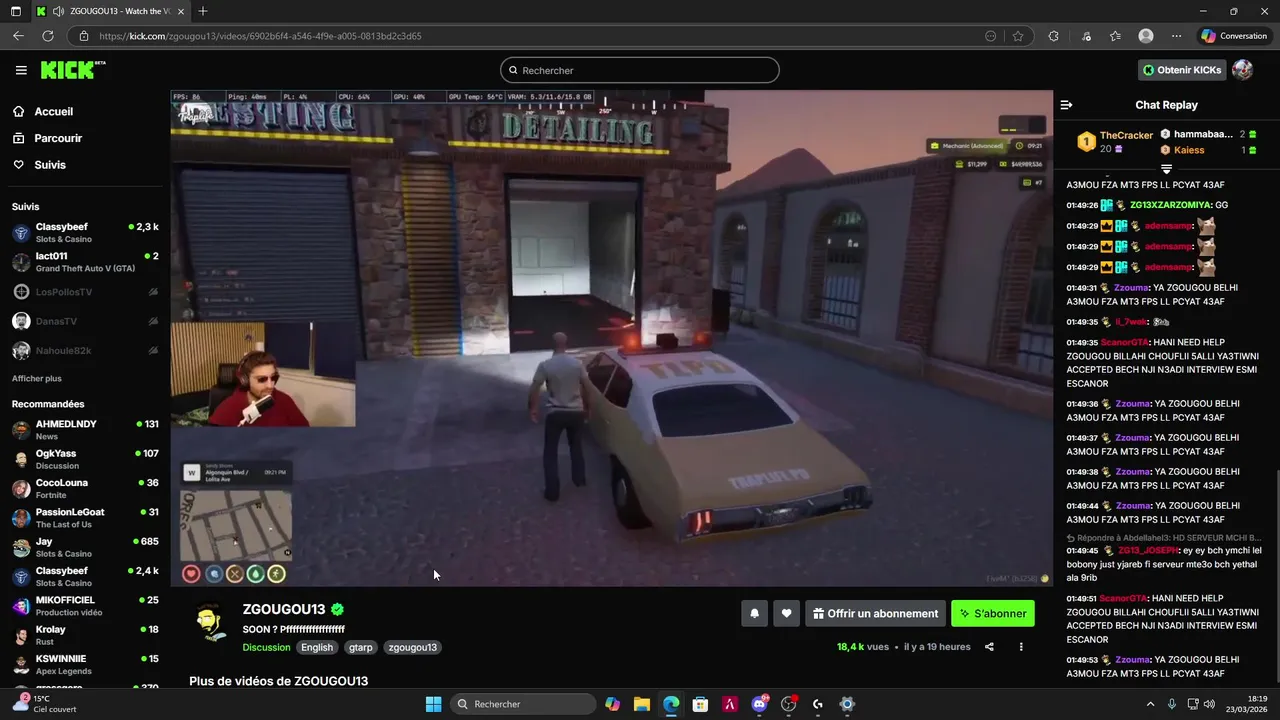Screen dimensions: 1280x720
Task: Select the gtarp tag
Action: [361, 647]
